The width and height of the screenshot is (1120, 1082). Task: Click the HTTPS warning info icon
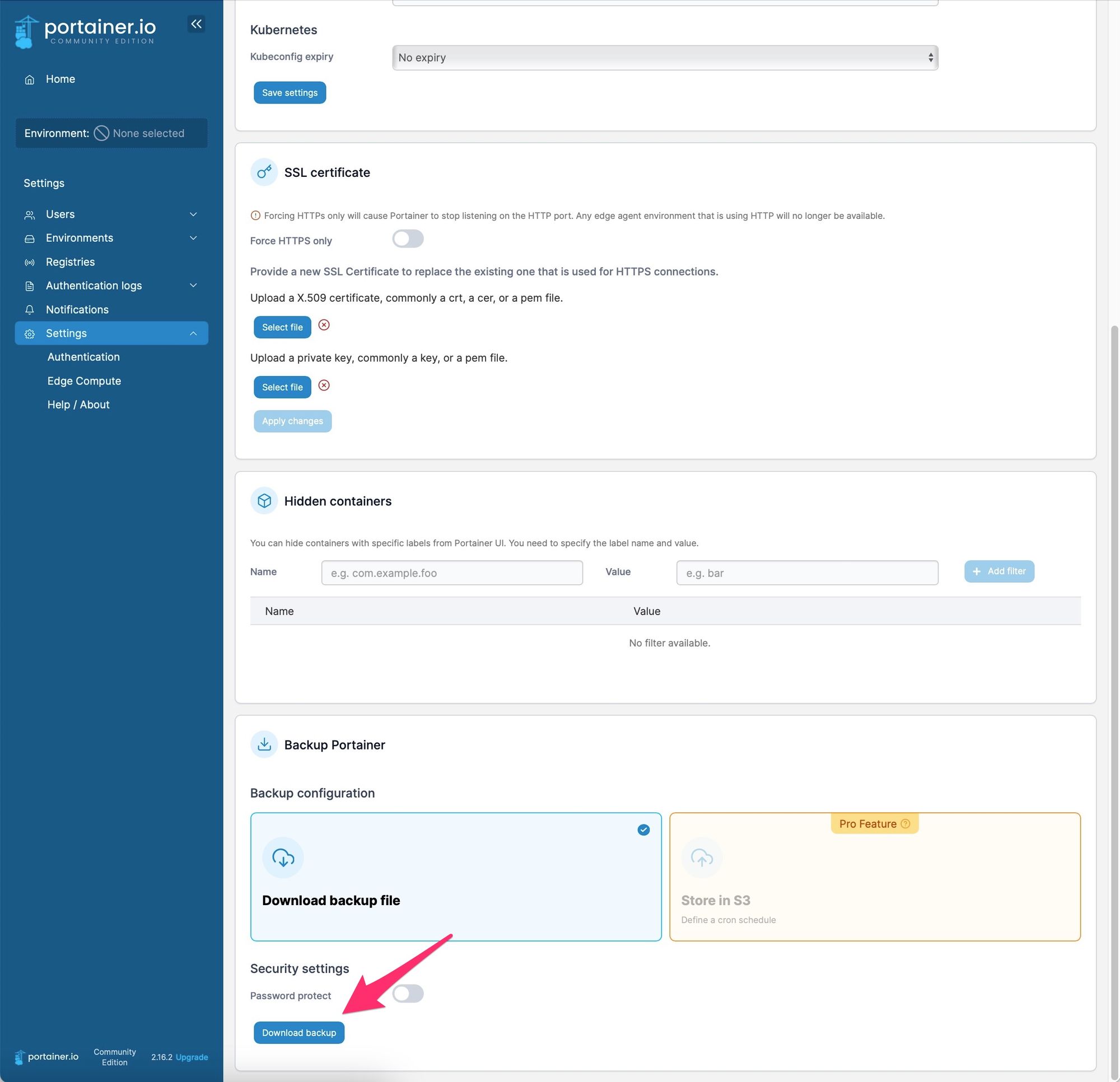[x=255, y=216]
